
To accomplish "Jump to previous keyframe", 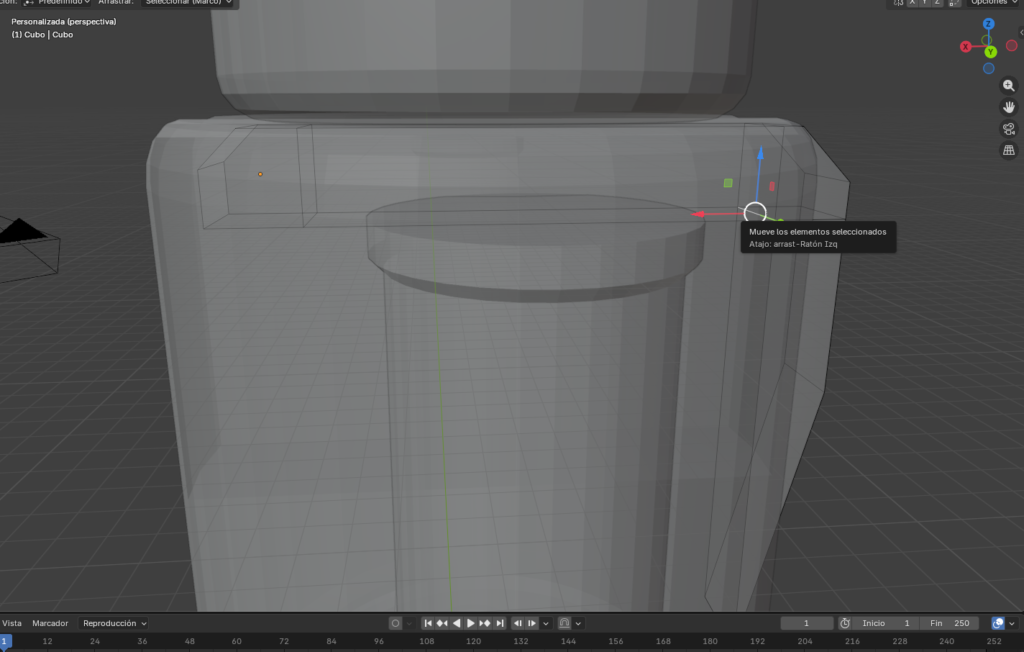I will tap(442, 623).
